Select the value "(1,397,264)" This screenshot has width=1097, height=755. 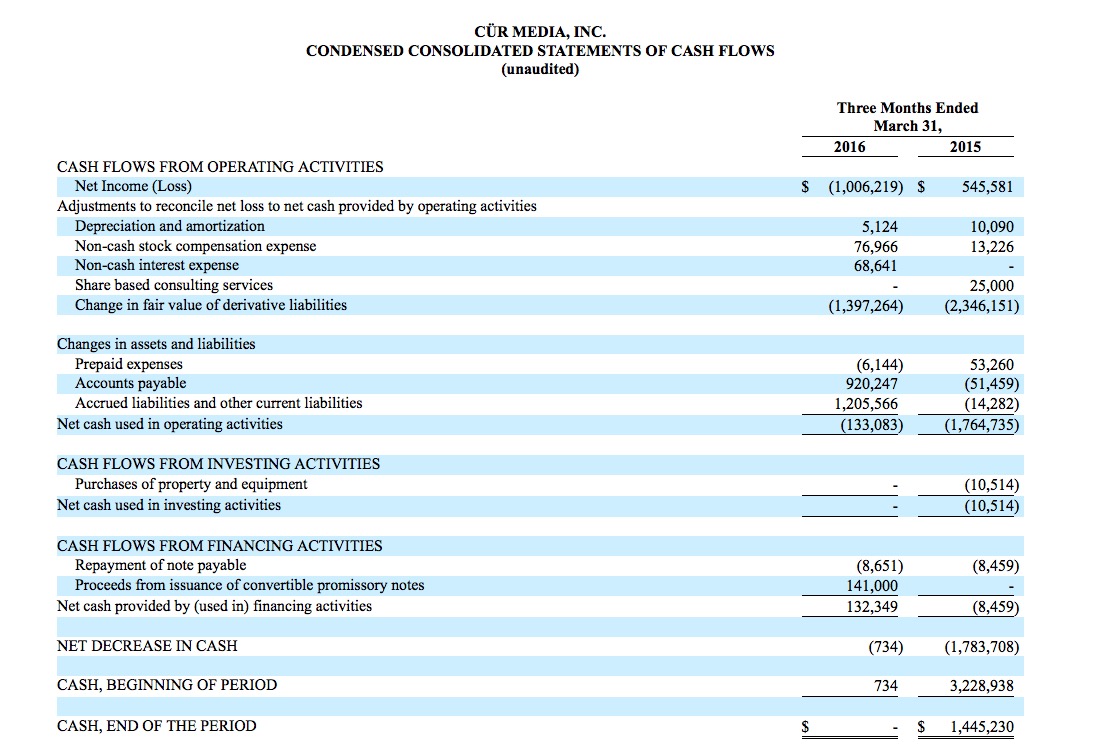[865, 306]
